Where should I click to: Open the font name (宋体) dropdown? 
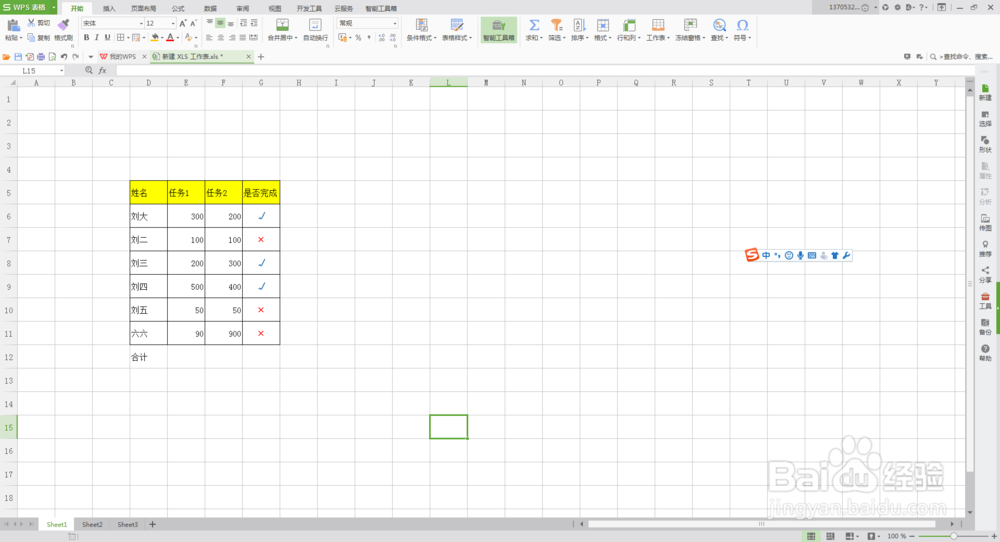141,23
